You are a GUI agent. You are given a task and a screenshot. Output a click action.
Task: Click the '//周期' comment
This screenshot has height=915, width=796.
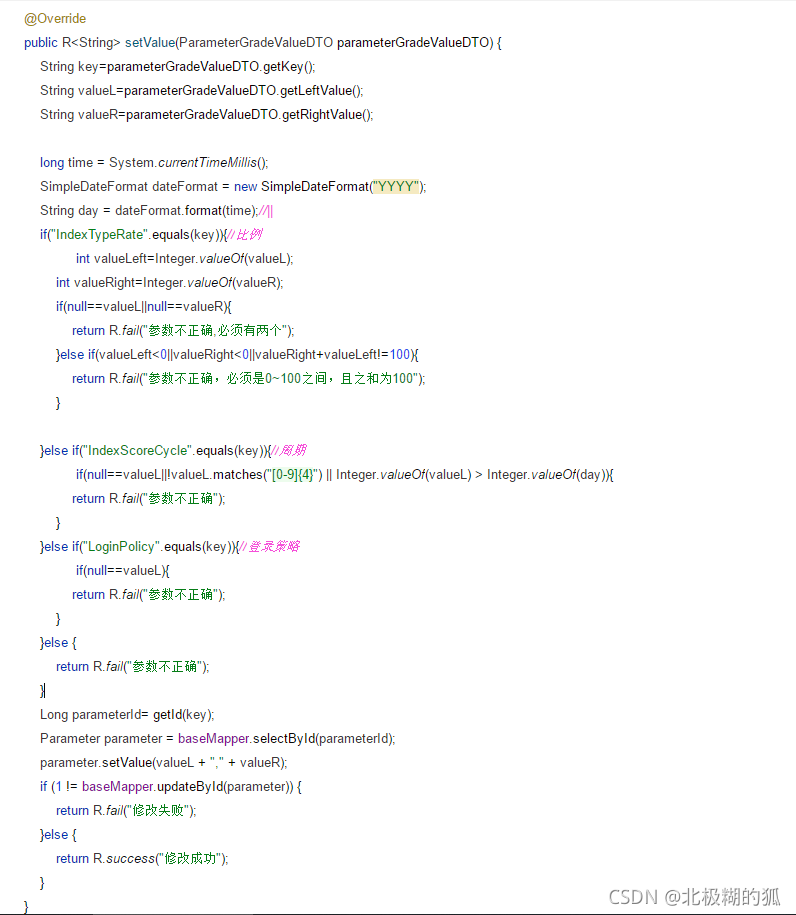[x=288, y=450]
